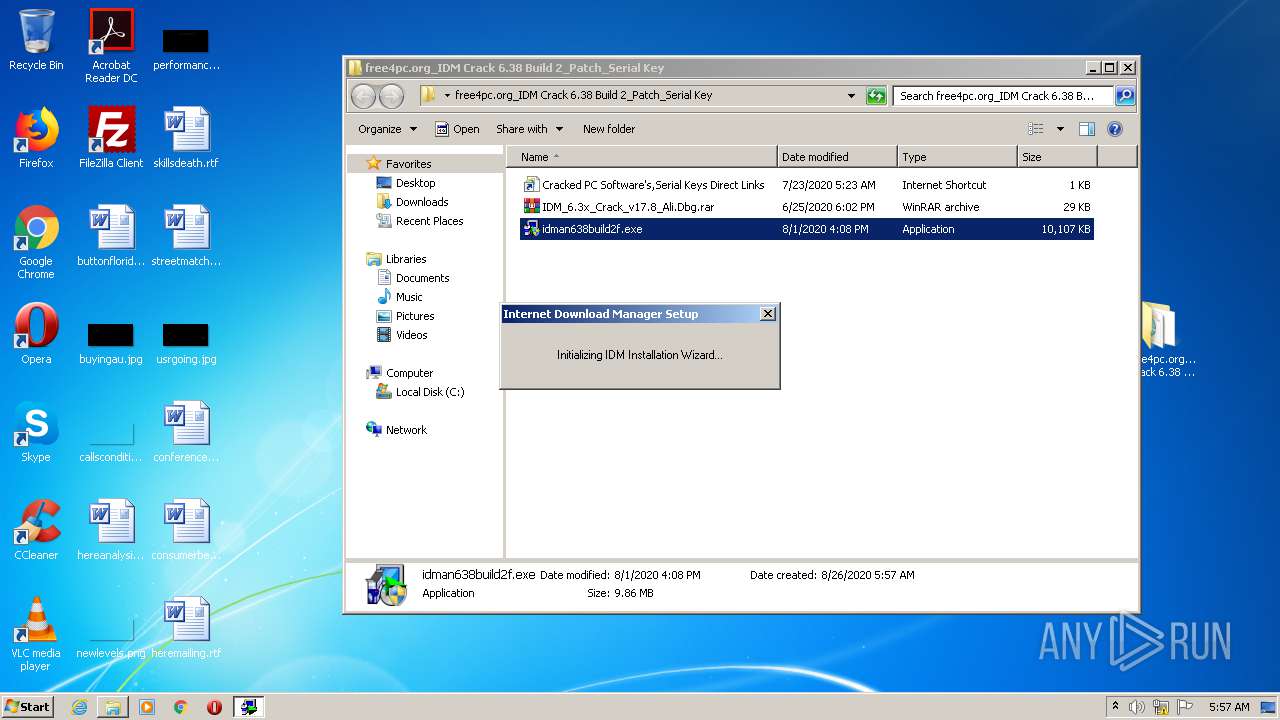Open FileZilla Client desktop shortcut
This screenshot has height=720, width=1280.
[111, 138]
